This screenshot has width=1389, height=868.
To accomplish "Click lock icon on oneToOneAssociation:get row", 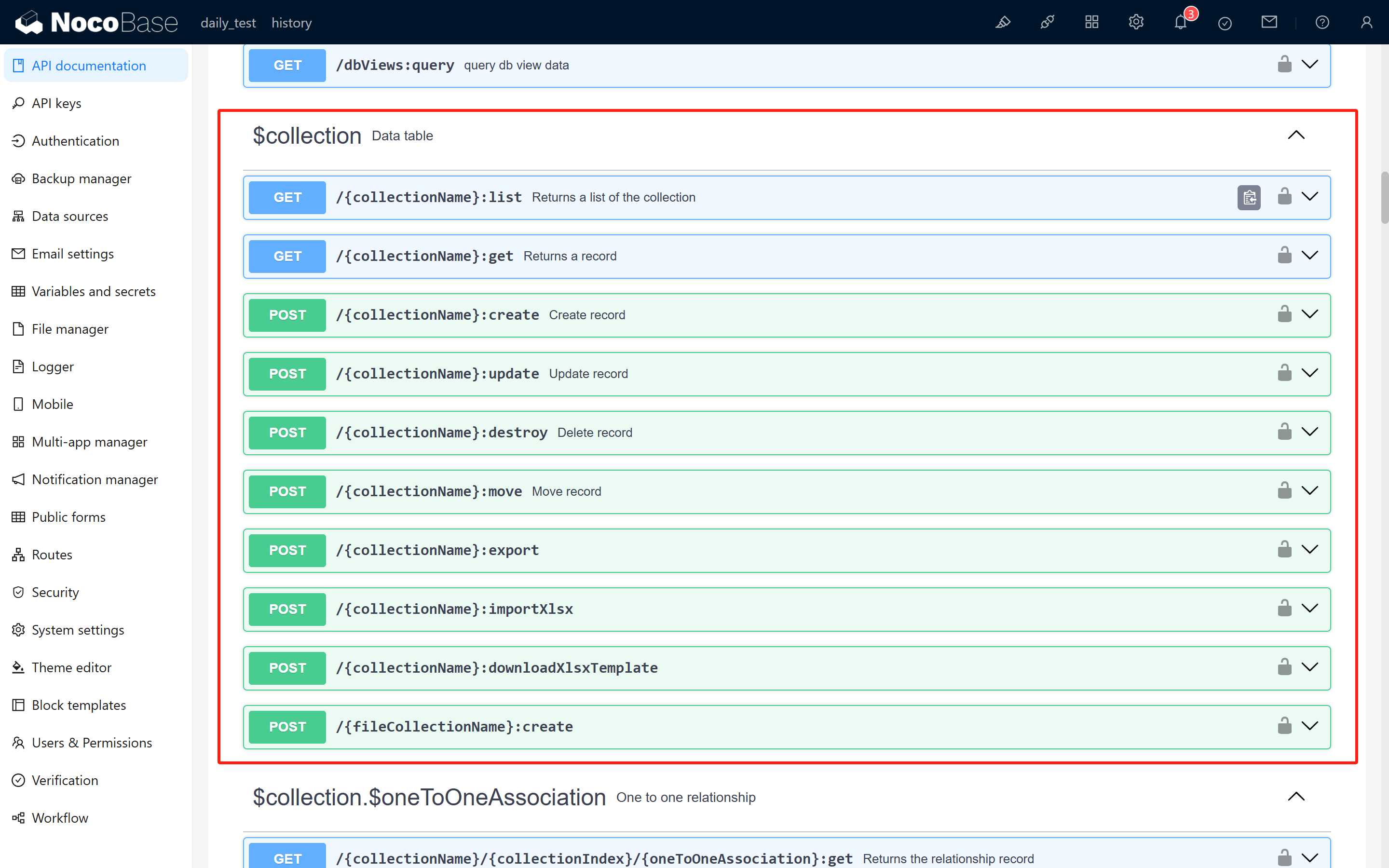I will click(1284, 858).
